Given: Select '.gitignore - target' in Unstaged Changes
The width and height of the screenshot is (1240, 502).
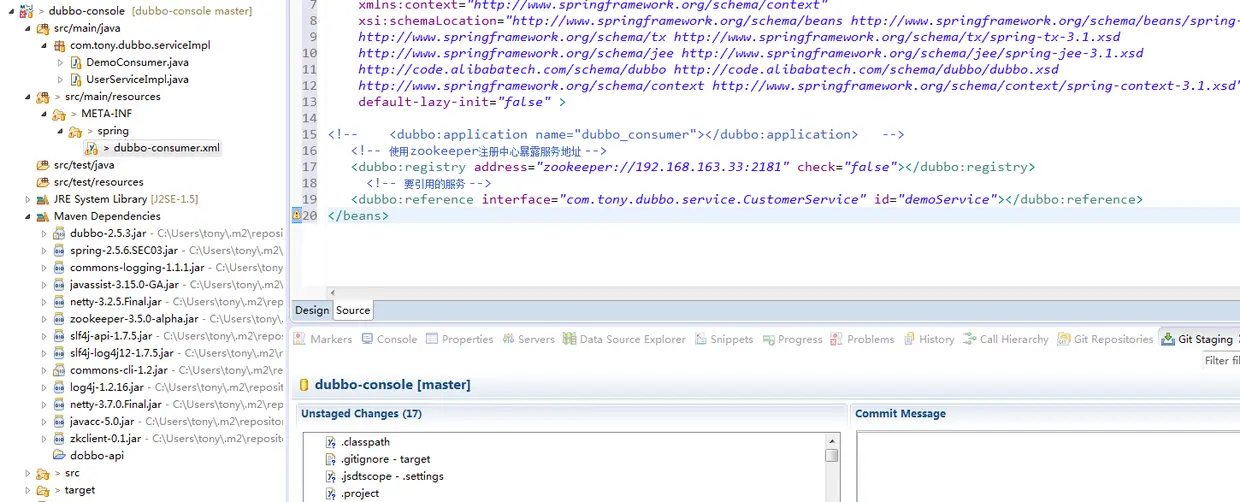Looking at the screenshot, I should (386, 459).
